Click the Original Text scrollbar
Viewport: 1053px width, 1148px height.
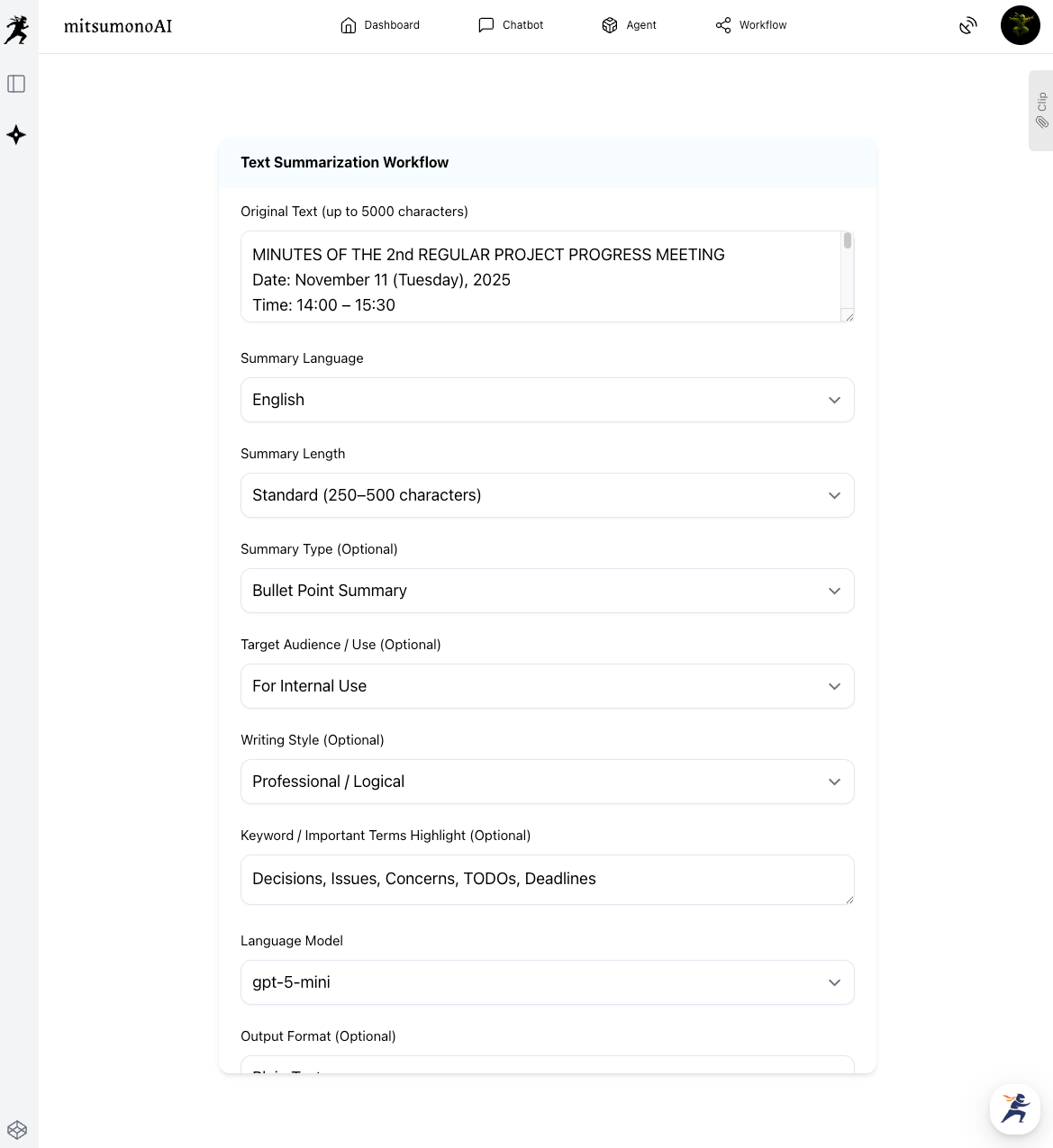[847, 270]
